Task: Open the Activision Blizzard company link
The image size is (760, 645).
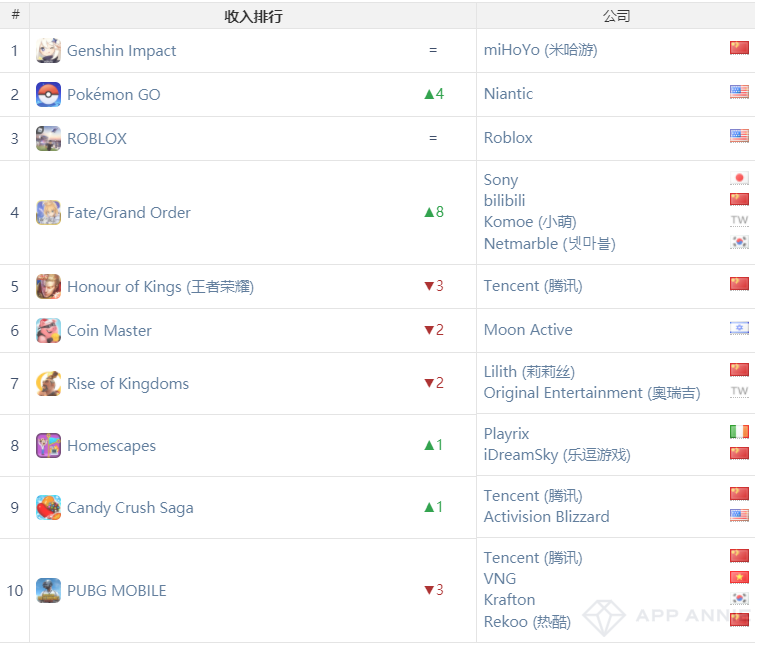Action: click(x=546, y=517)
